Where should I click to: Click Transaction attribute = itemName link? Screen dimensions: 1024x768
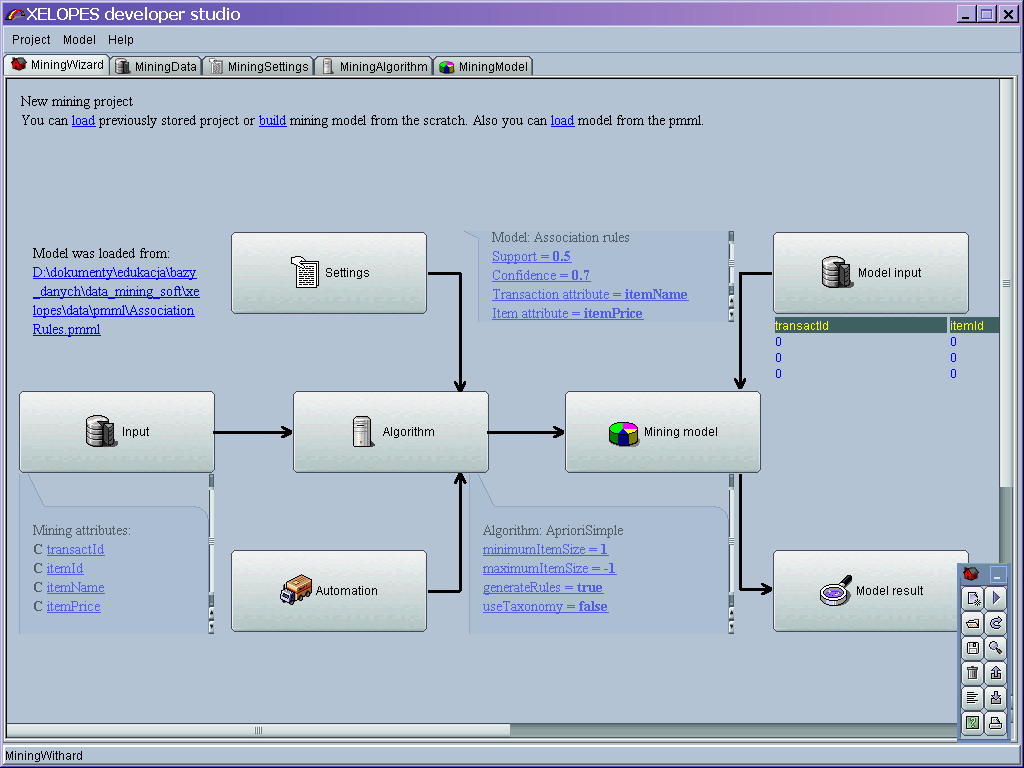click(x=590, y=295)
